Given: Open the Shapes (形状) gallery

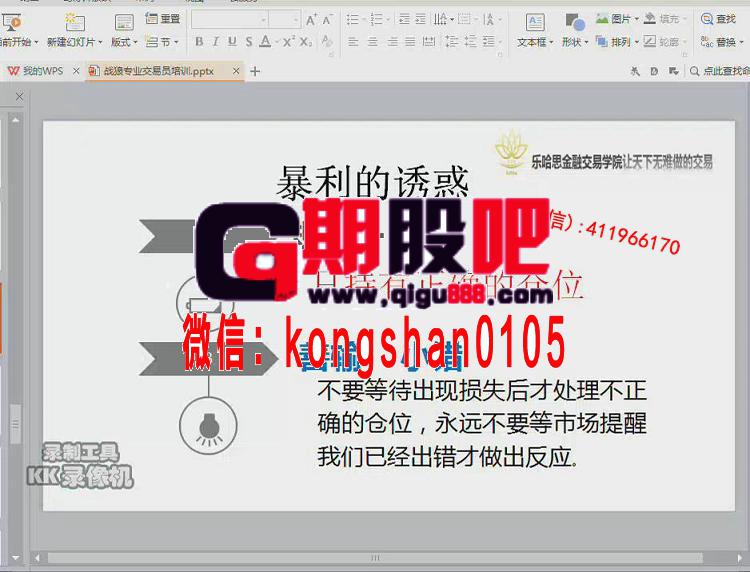Looking at the screenshot, I should (x=575, y=30).
